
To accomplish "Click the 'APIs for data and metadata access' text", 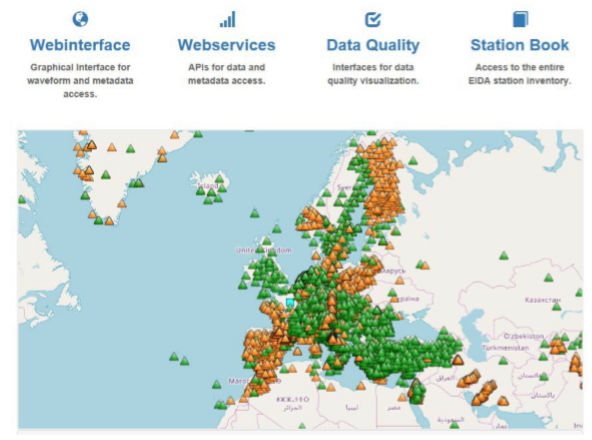I will pyautogui.click(x=227, y=74).
